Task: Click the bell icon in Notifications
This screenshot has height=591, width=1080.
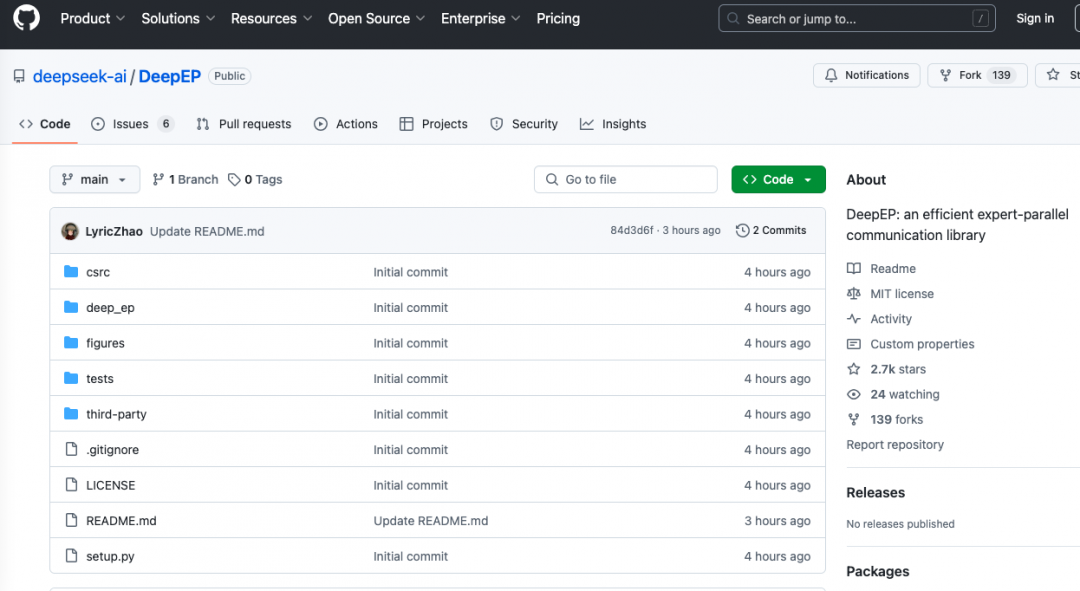Action: click(x=831, y=75)
